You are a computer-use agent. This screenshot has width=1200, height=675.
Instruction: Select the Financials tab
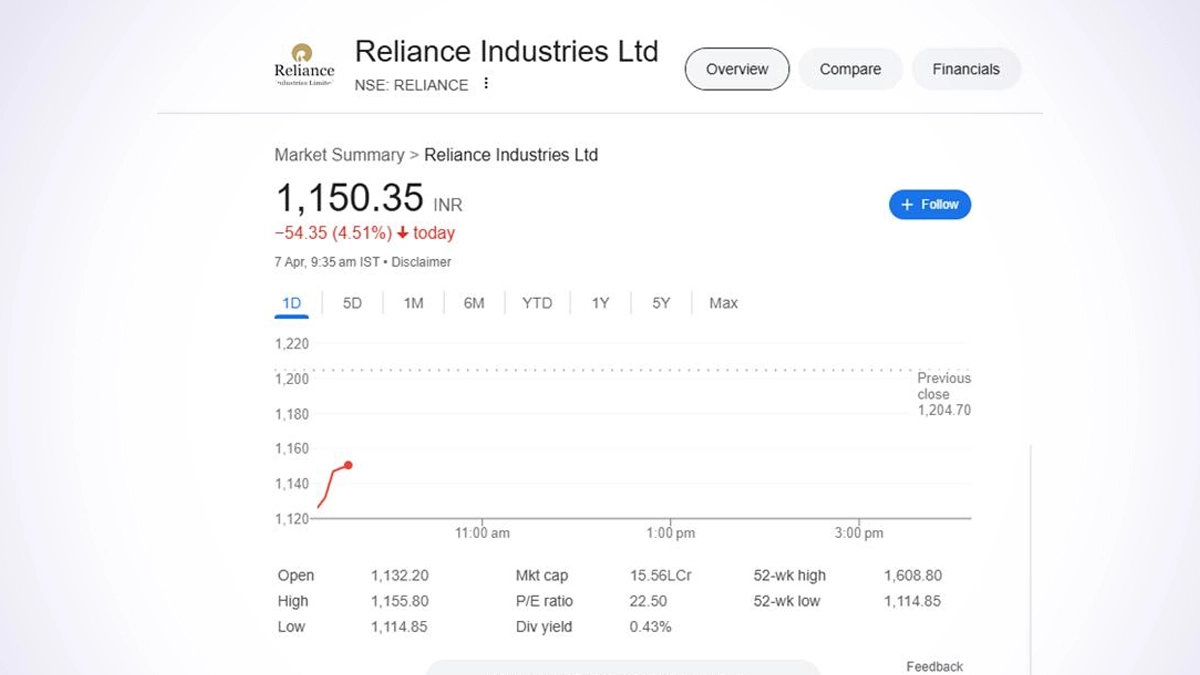click(965, 69)
